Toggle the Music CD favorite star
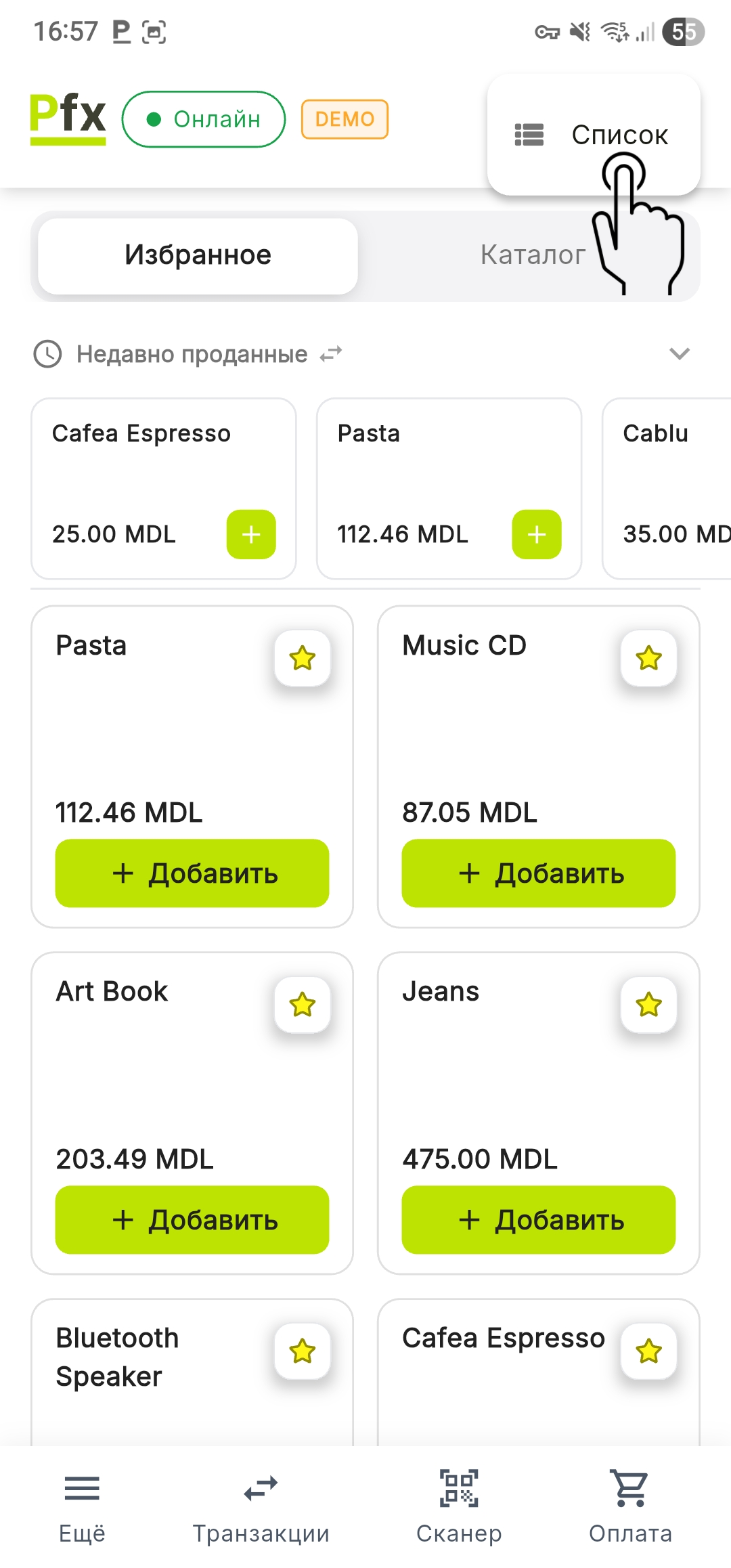Screen dimensions: 731x1568 [x=649, y=658]
